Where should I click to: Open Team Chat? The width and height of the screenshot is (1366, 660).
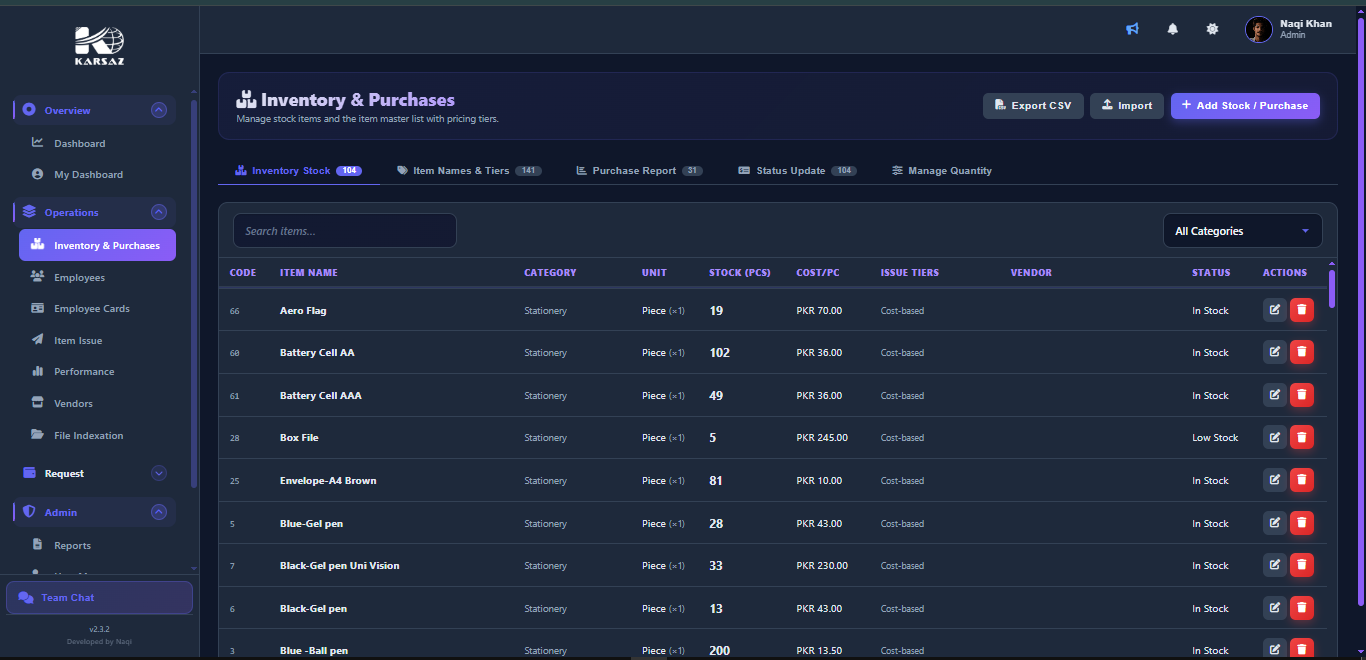(99, 597)
